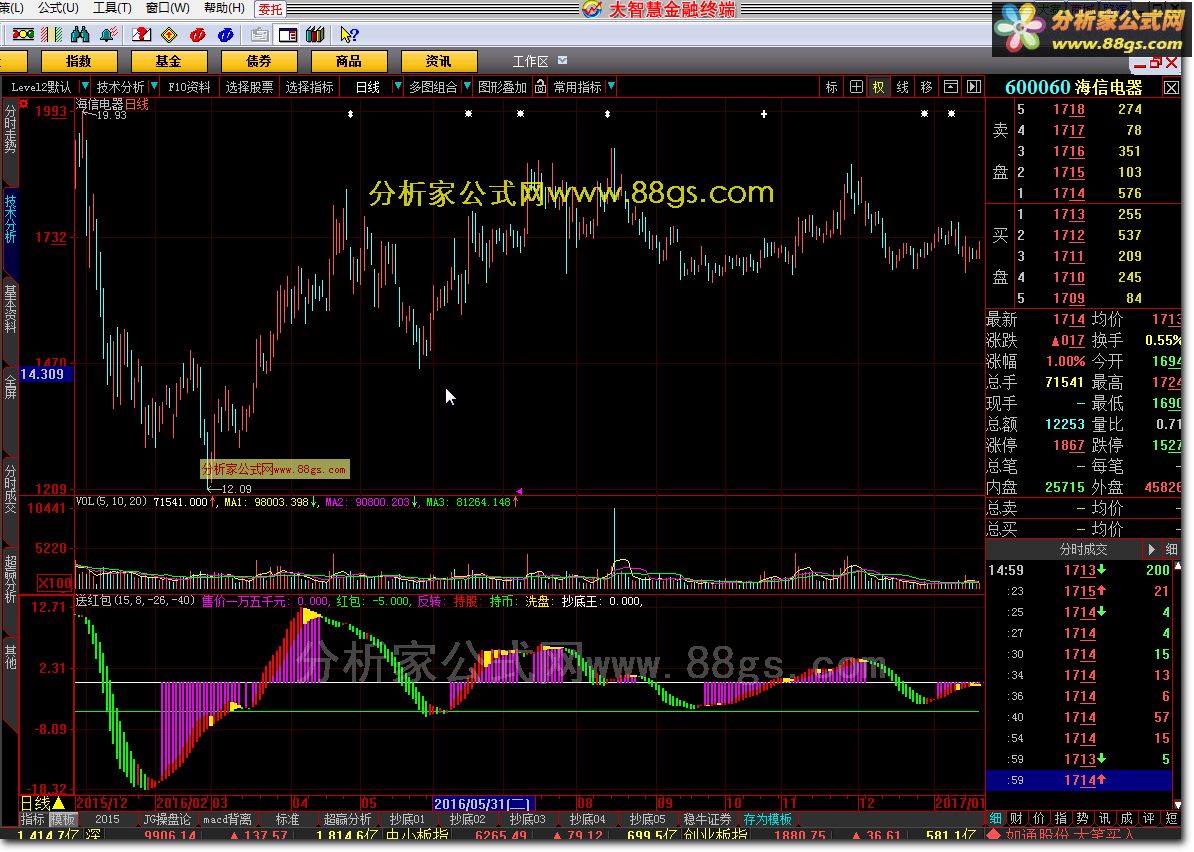Toggle the panel layout window icon
1194x852 pixels.
click(x=288, y=34)
